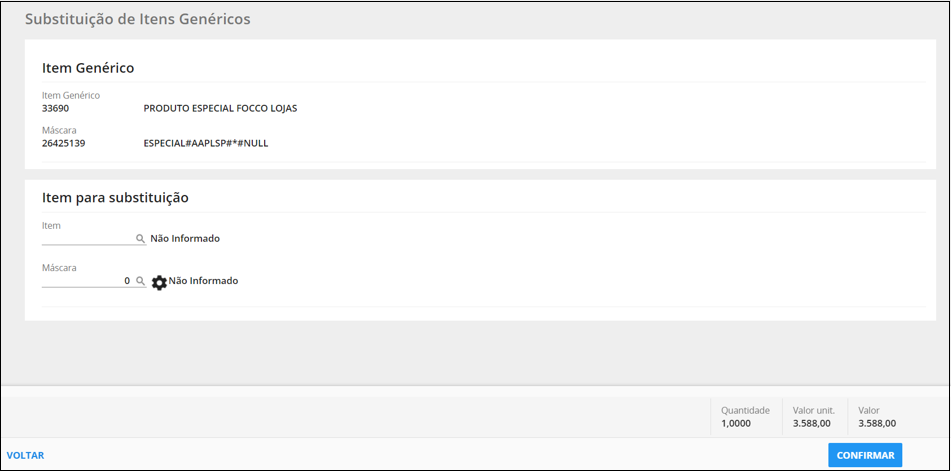This screenshot has width=951, height=472.
Task: Select the mask code 26425139
Action: pyautogui.click(x=63, y=144)
